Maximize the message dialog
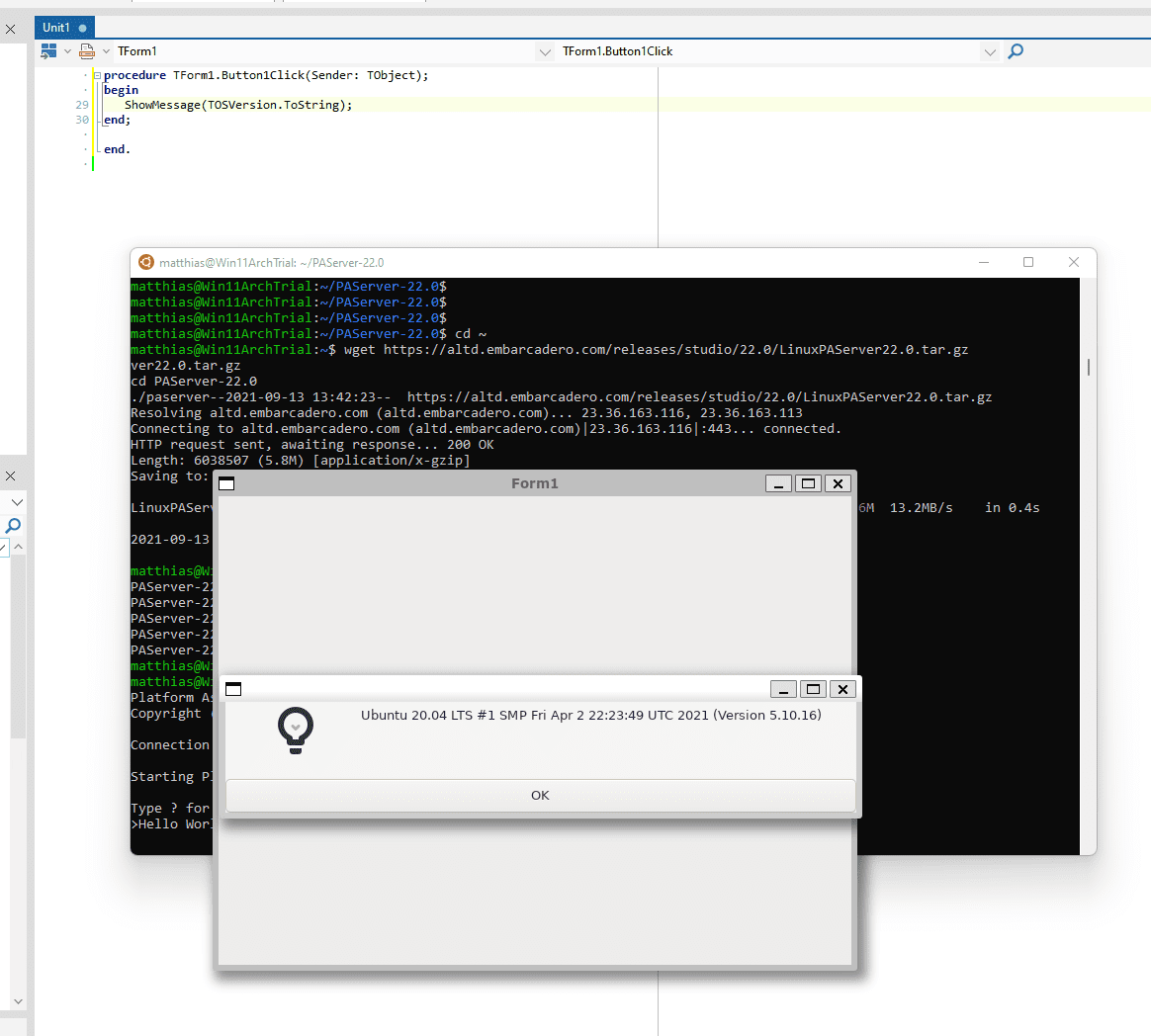Screen dimensions: 1151x1036 [x=814, y=689]
